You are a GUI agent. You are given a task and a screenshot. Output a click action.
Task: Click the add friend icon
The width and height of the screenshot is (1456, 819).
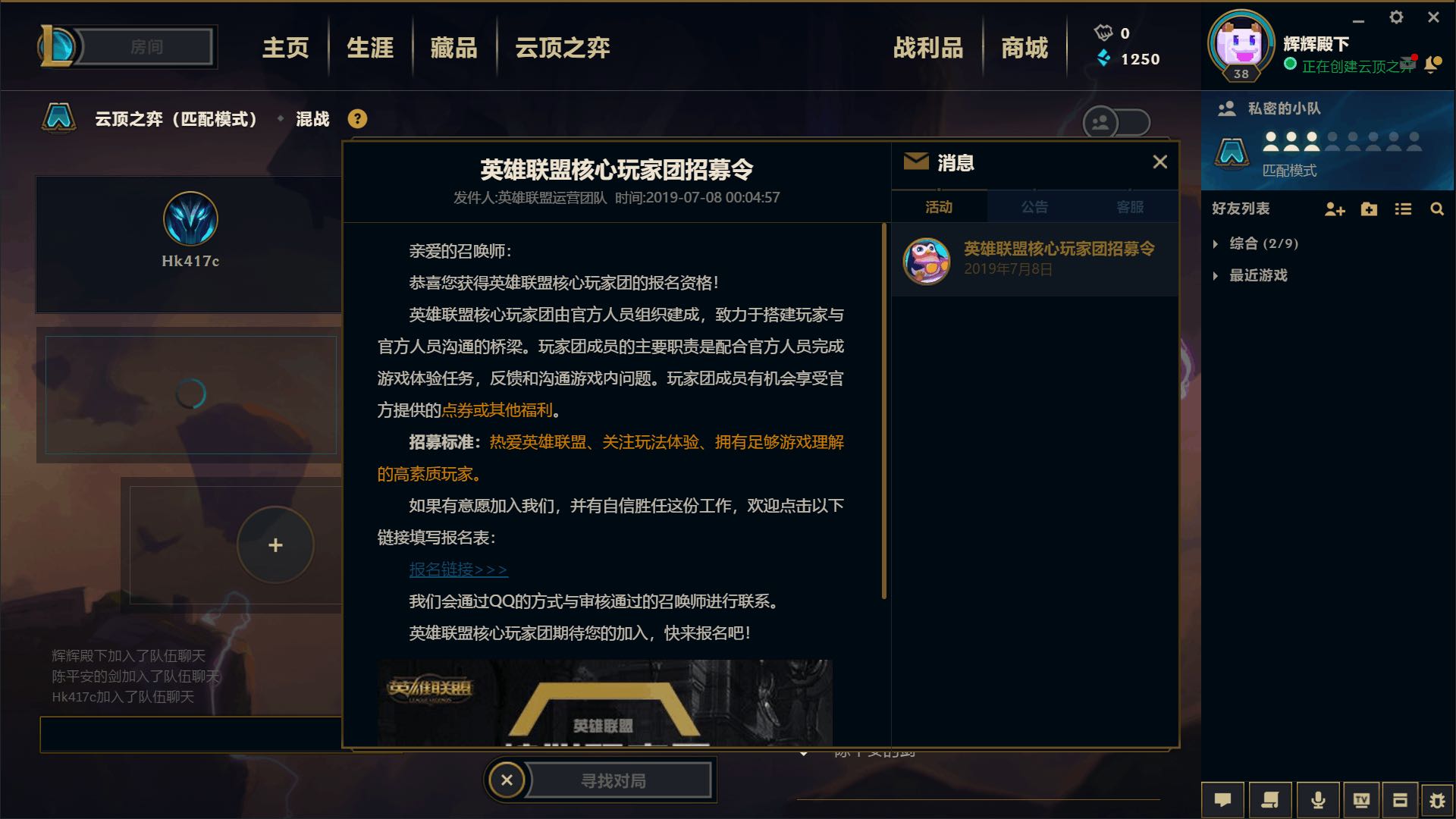coord(1335,209)
